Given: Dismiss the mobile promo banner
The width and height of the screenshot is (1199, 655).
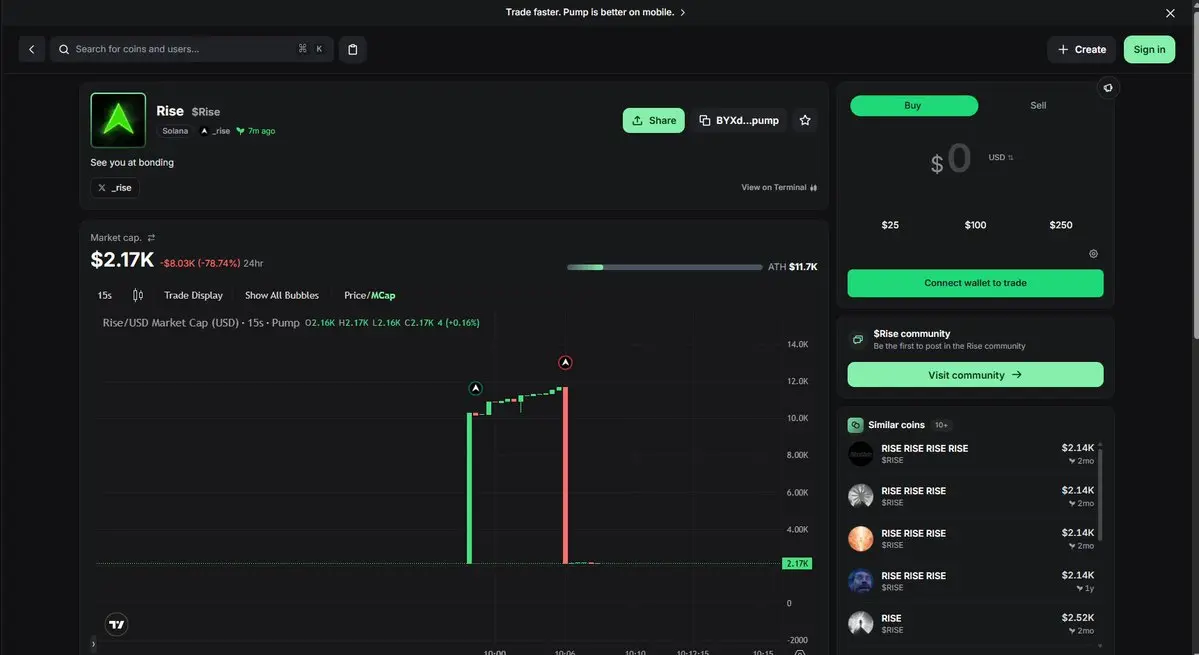Looking at the screenshot, I should pyautogui.click(x=1170, y=13).
